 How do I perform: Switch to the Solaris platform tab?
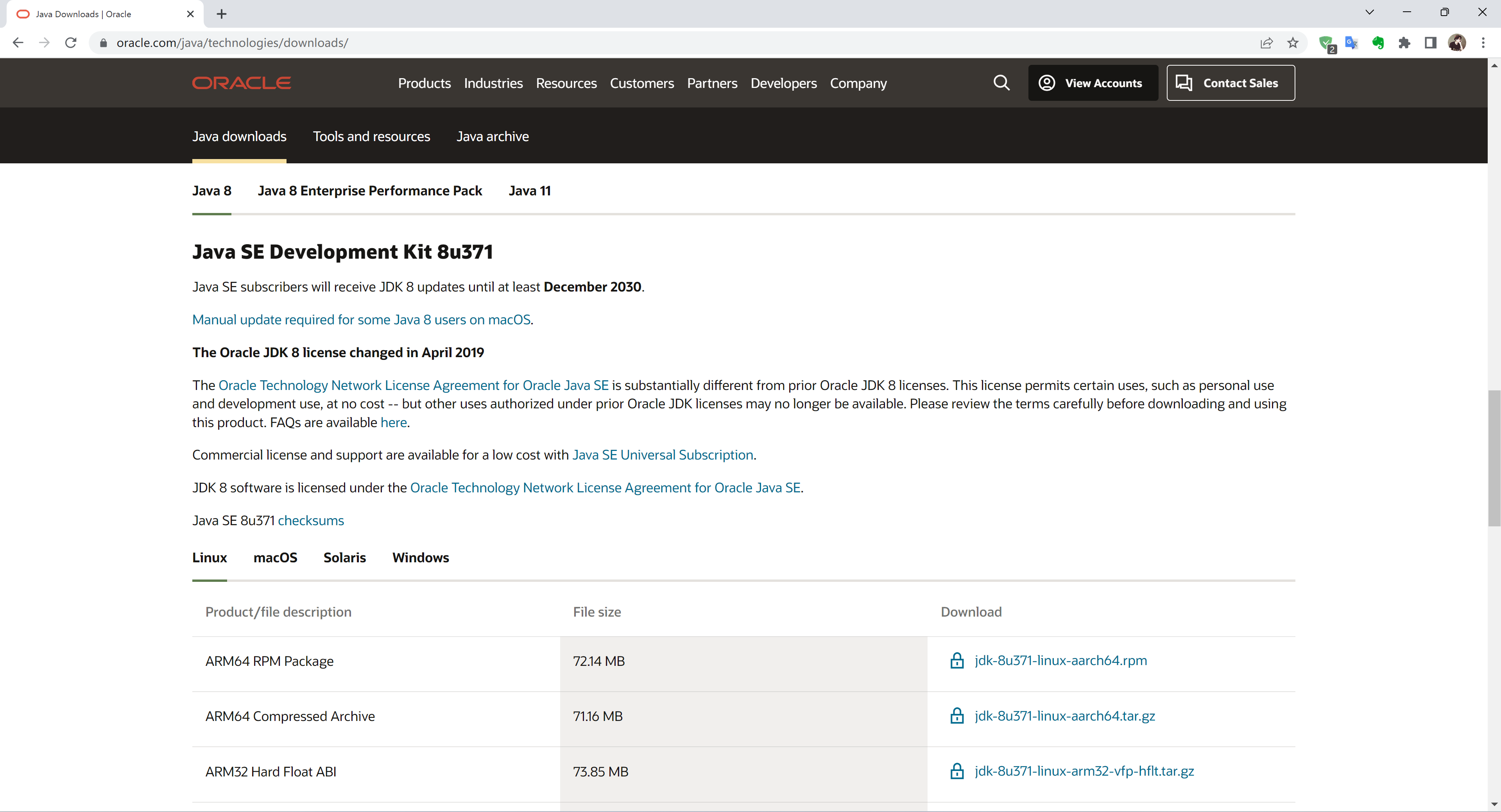(344, 558)
